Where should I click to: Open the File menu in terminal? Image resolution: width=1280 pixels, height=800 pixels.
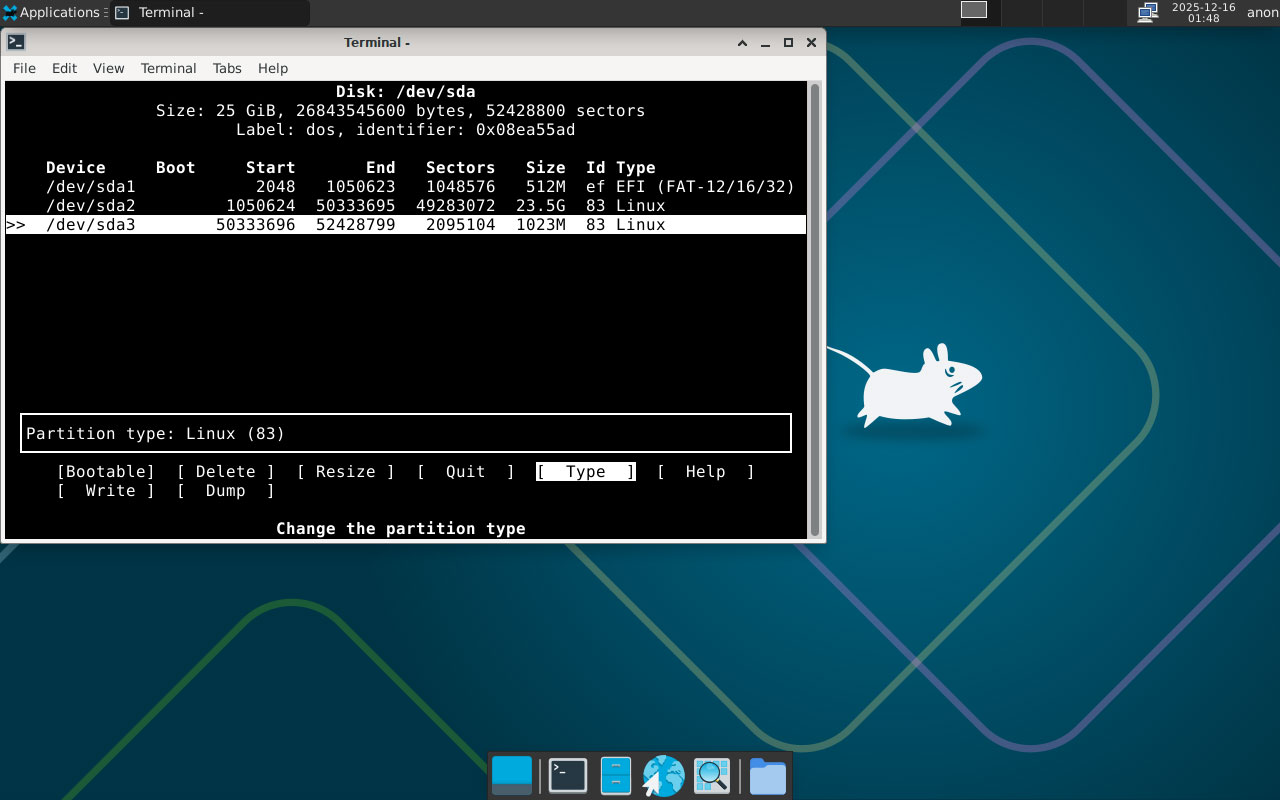(24, 68)
